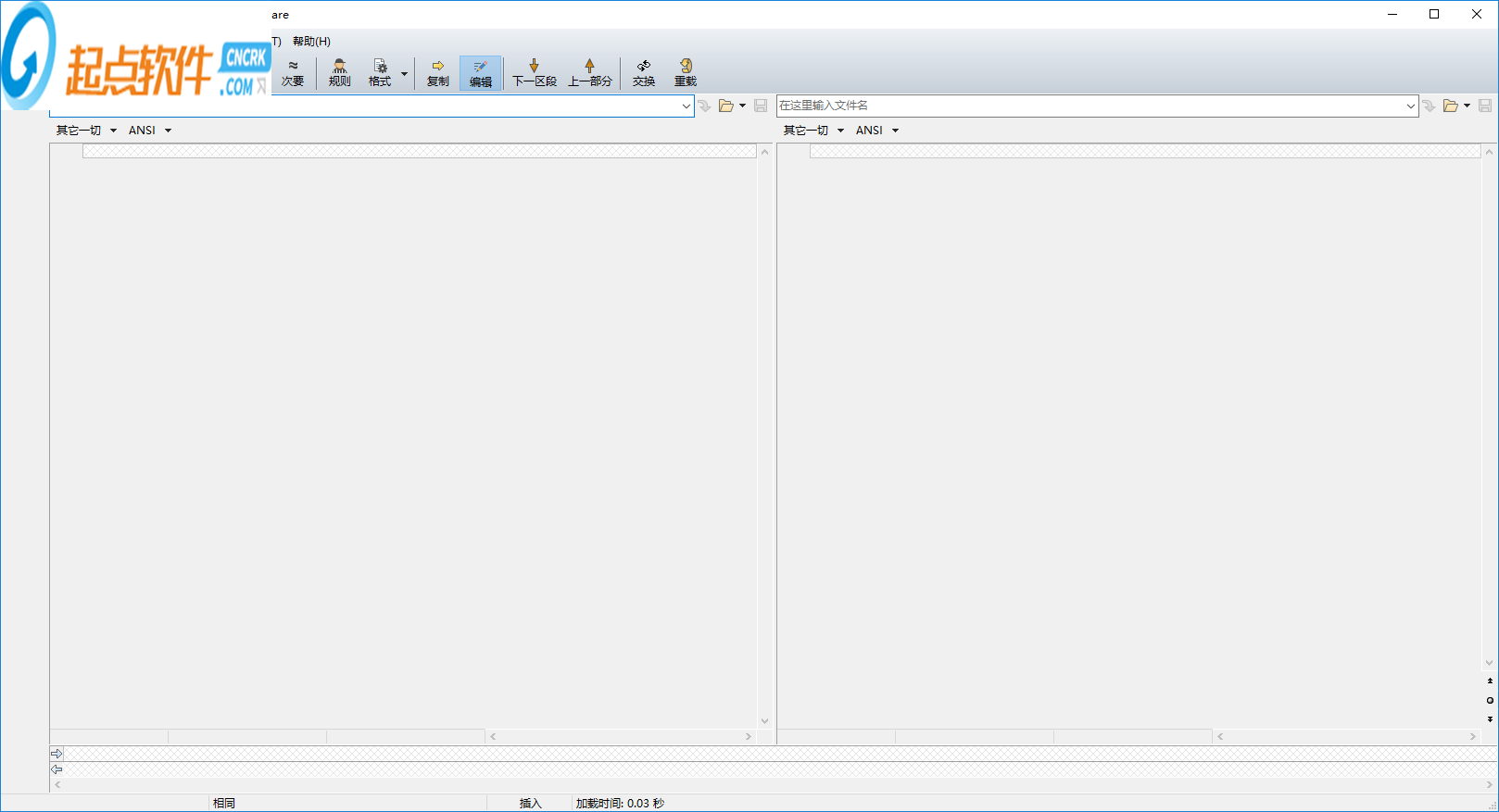The height and width of the screenshot is (812, 1499).
Task: Expand the left open-folder dropdown arrow
Action: pos(742,106)
